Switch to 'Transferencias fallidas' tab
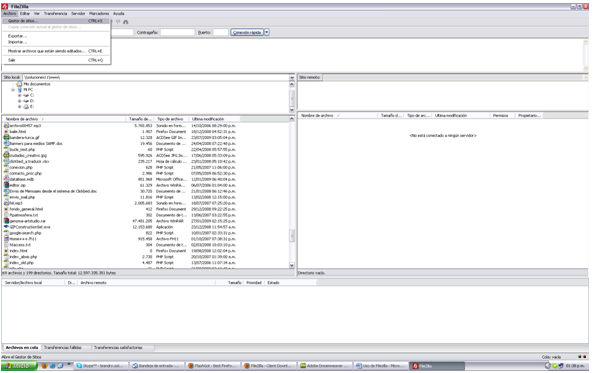The height and width of the screenshot is (373, 600). click(63, 347)
